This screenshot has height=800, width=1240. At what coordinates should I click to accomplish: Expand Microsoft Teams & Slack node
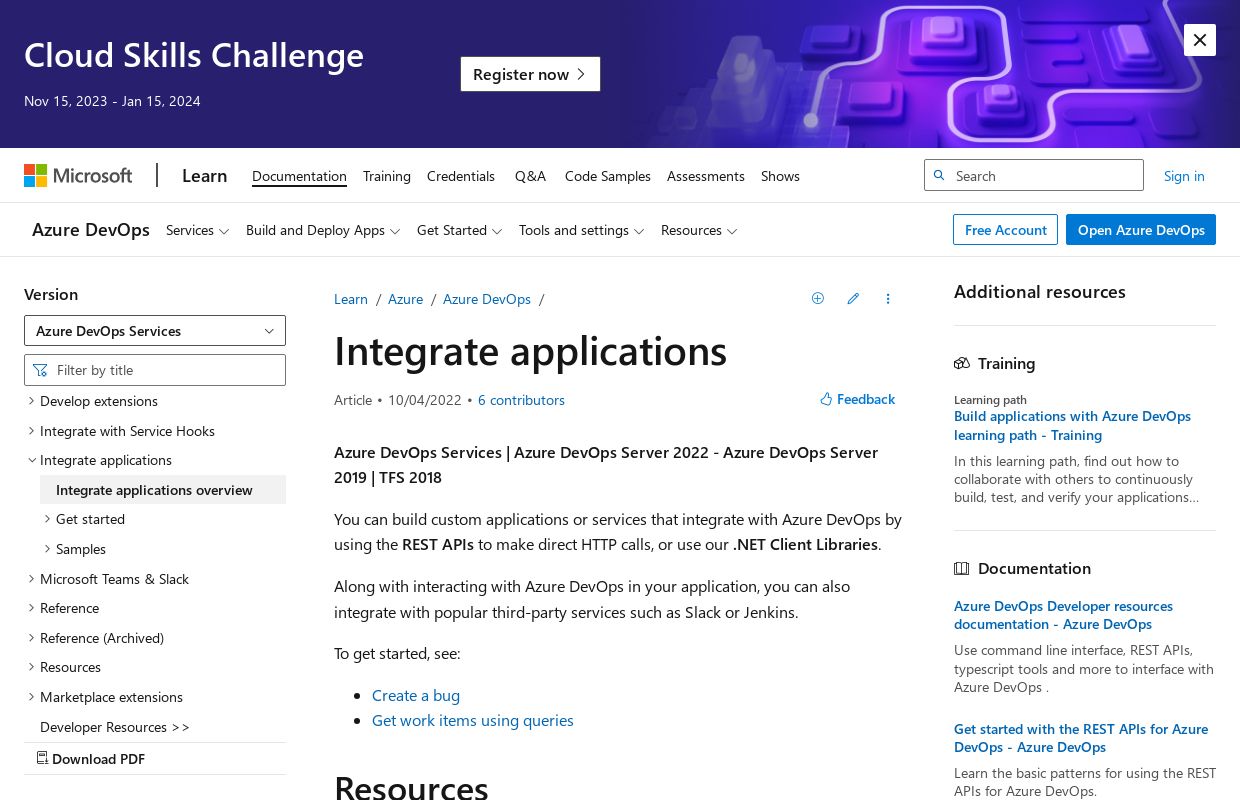pos(31,579)
